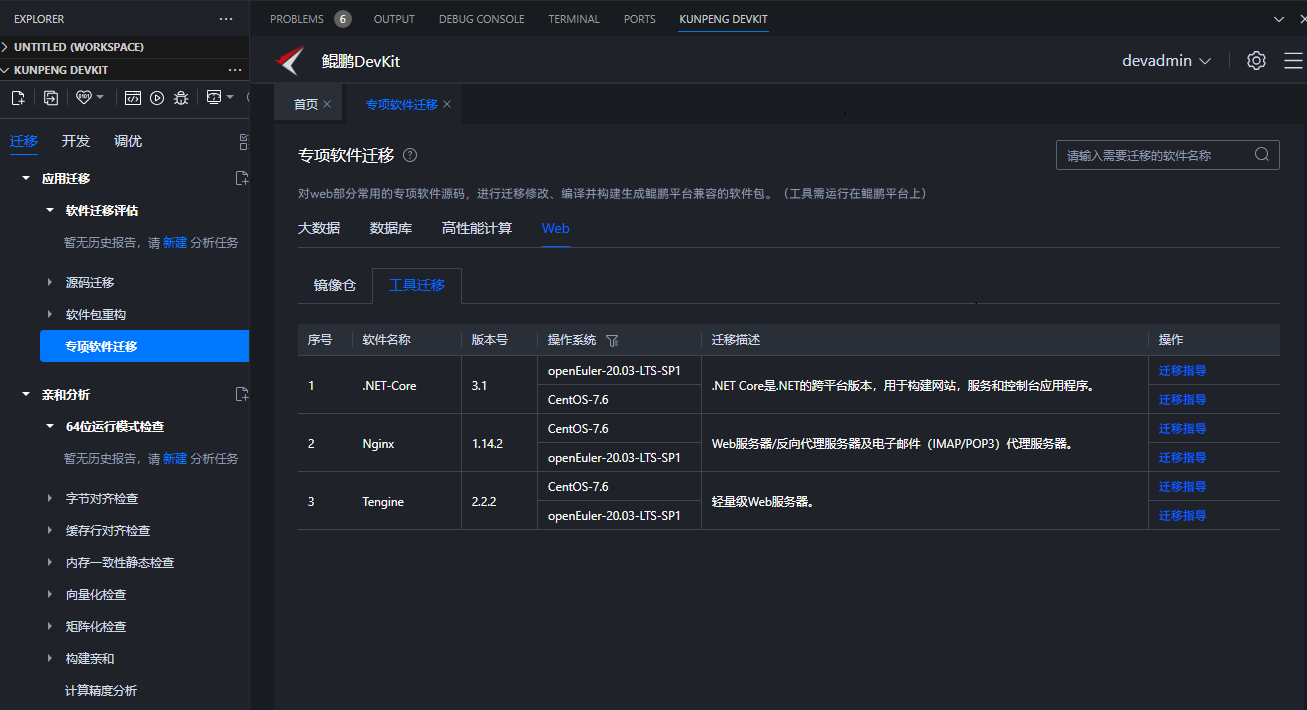Open the KUNPENG DEVKIT section ellipsis menu

tap(235, 70)
